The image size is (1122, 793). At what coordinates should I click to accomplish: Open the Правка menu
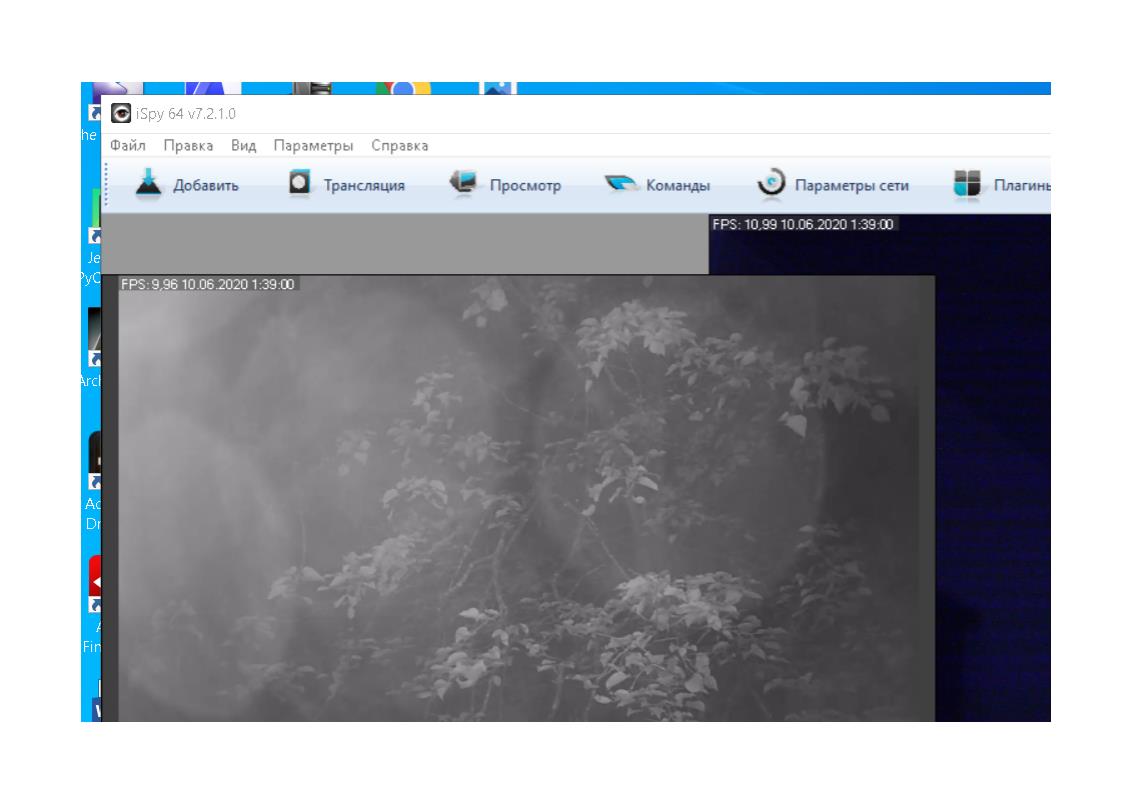(188, 145)
